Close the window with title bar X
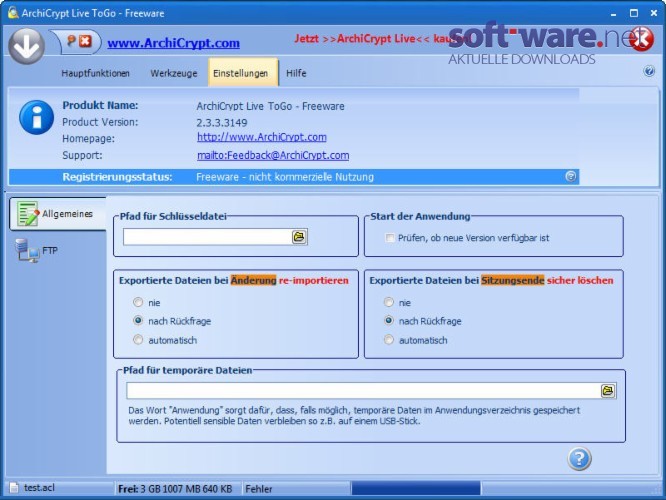666x500 pixels. point(654,13)
